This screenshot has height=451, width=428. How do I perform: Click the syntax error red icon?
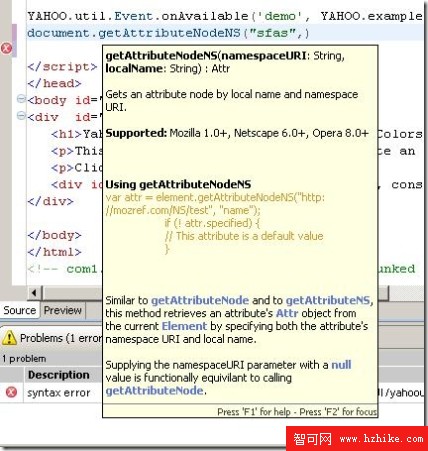pos(11,392)
